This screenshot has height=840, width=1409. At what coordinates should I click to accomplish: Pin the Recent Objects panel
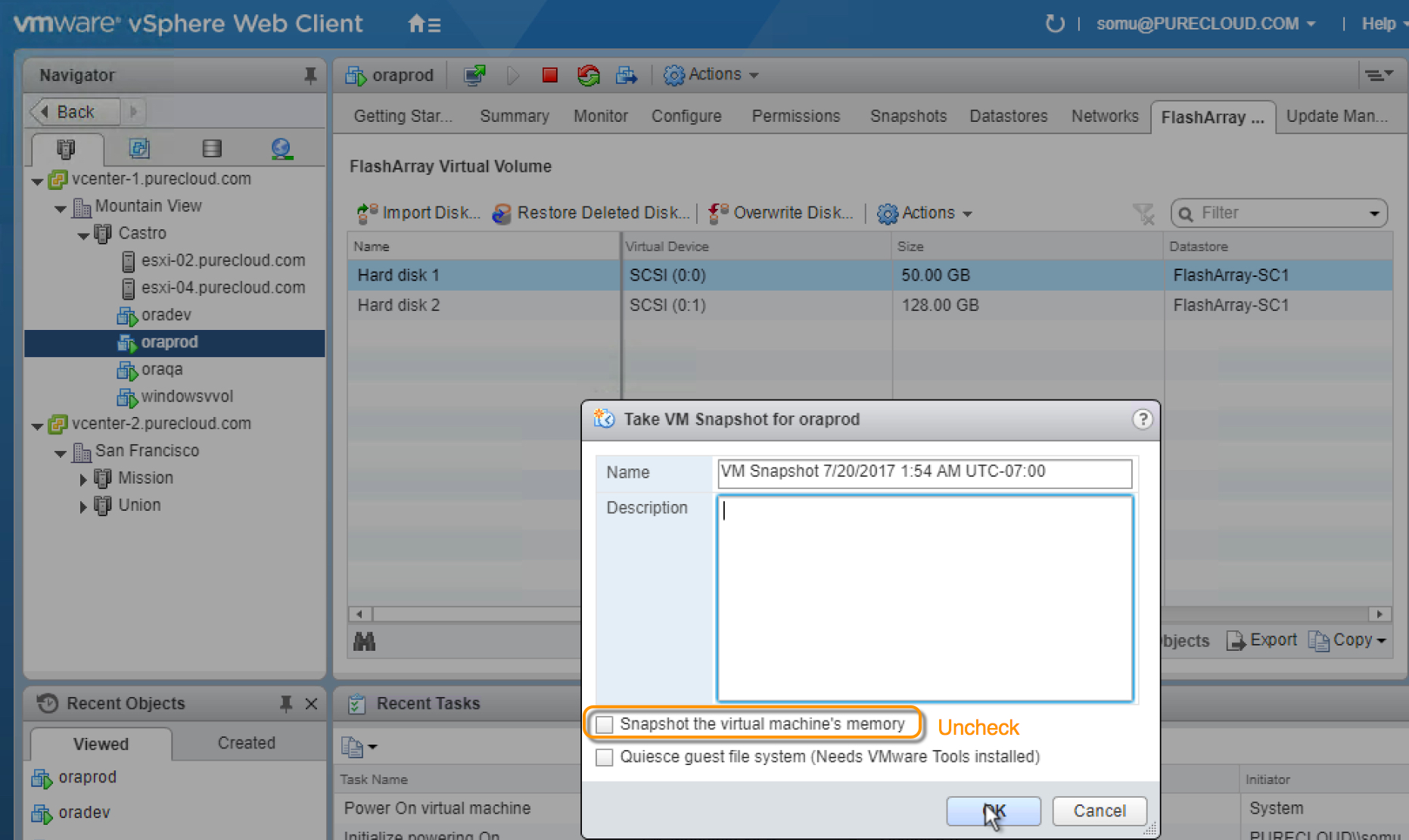285,704
